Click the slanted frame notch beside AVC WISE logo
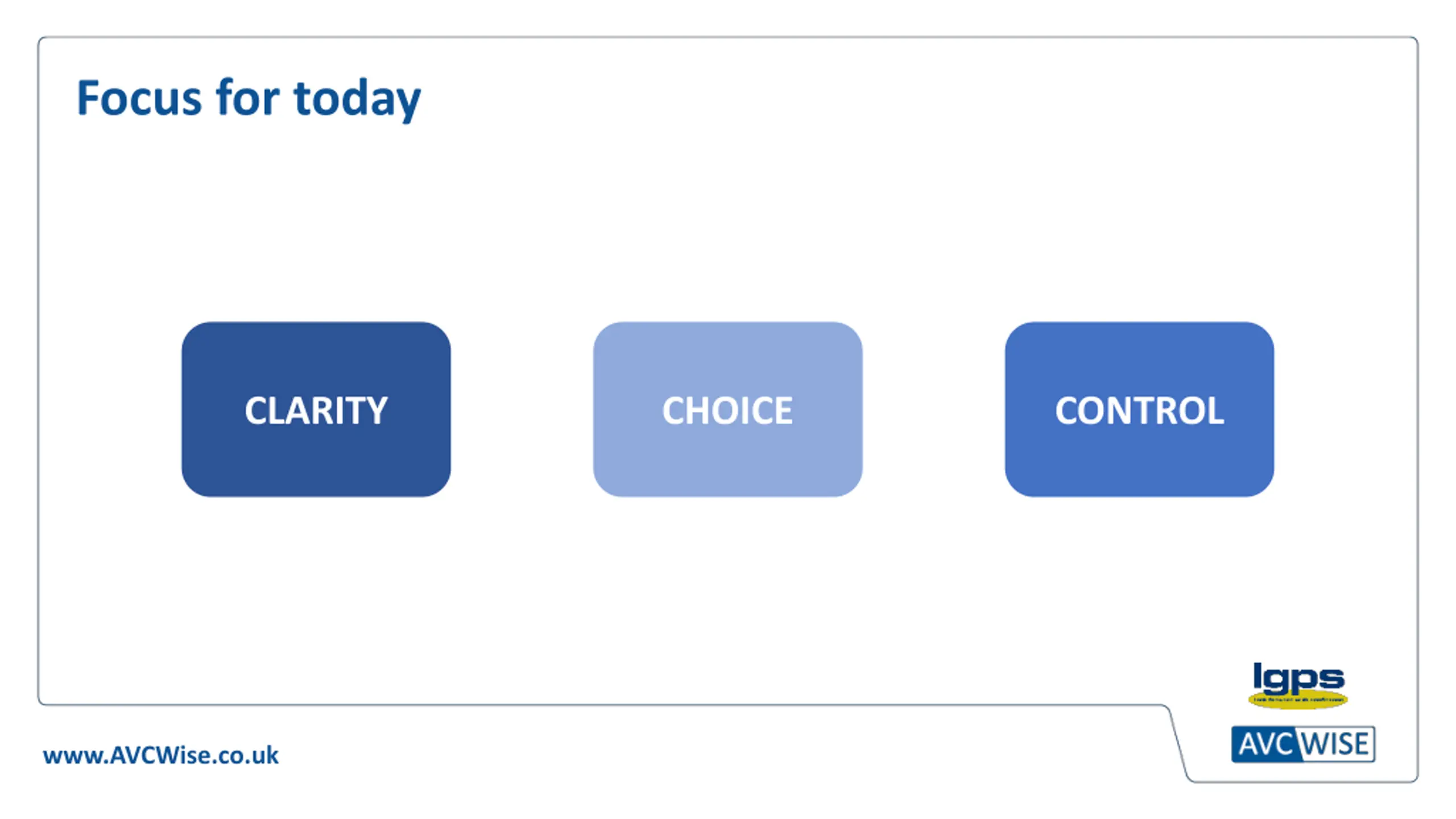The image size is (1456, 819). 1177,742
